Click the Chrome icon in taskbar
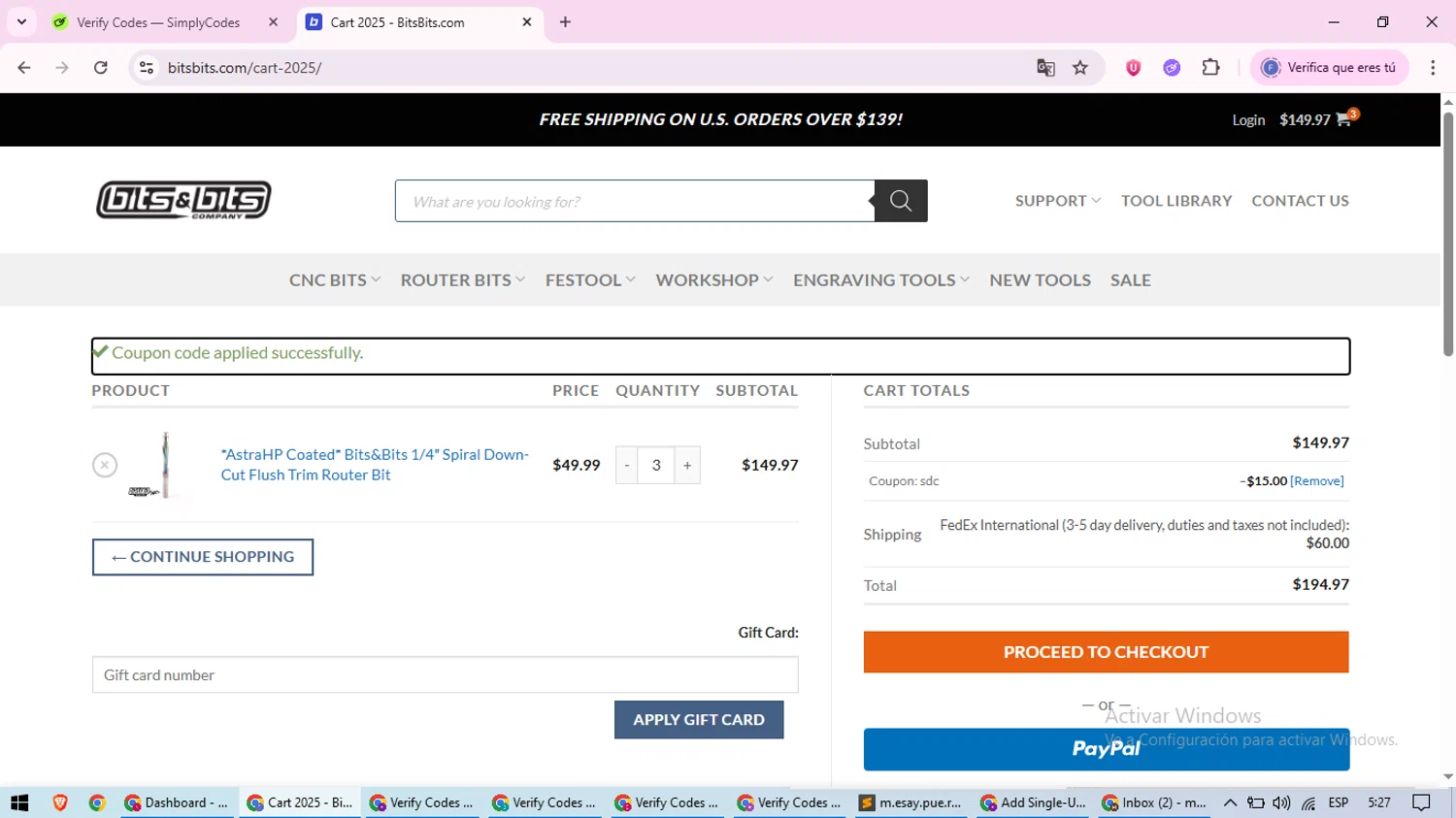This screenshot has width=1456, height=818. click(97, 802)
